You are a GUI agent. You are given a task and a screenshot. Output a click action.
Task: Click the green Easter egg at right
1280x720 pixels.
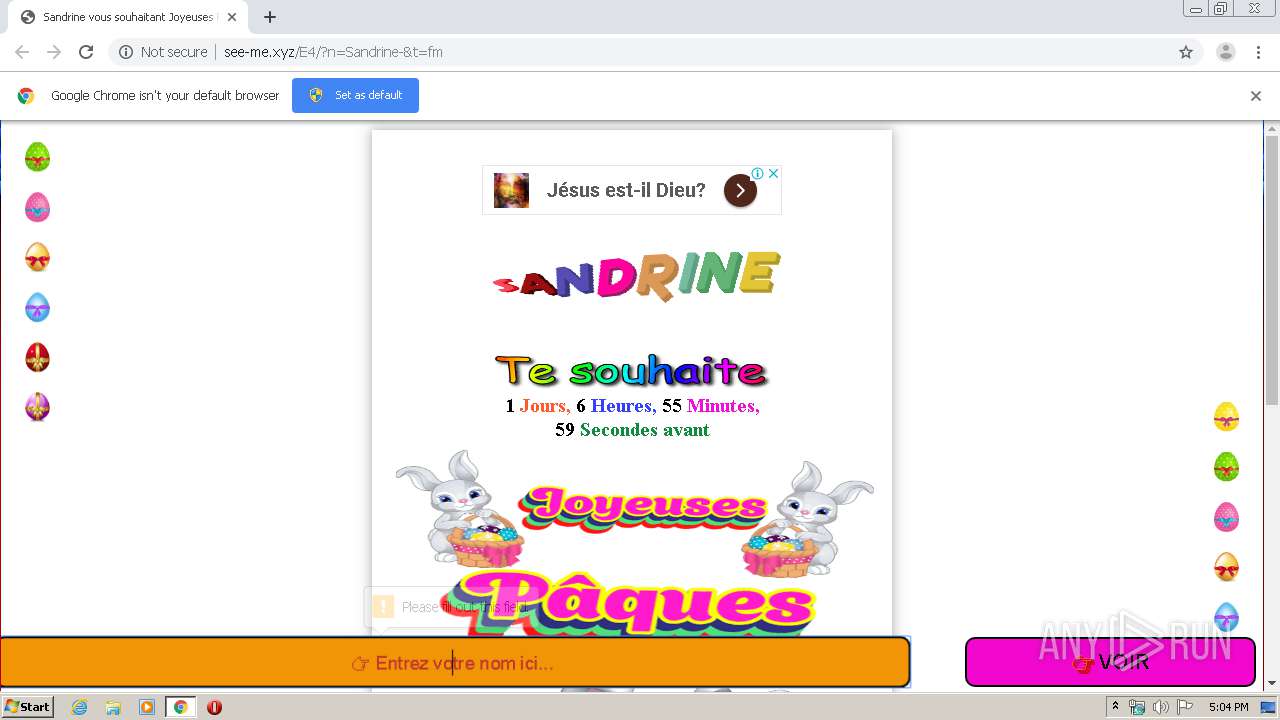(1226, 467)
